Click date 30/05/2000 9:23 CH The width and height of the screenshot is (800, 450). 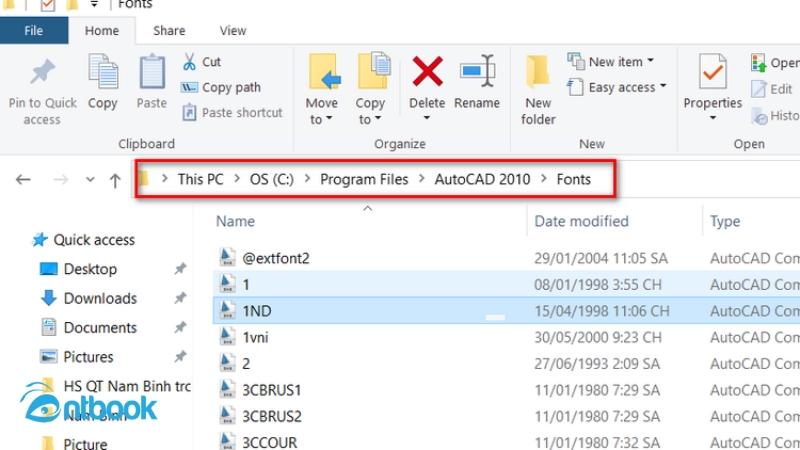pos(597,337)
